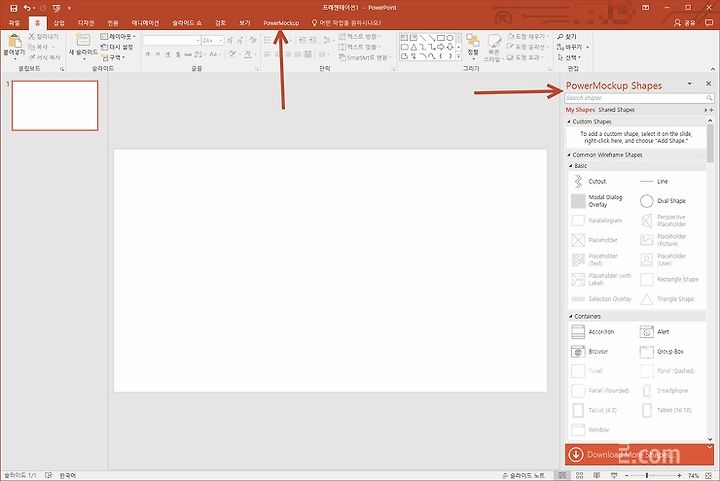This screenshot has height=481, width=720.
Task: Open the font size combo box
Action: pos(212,40)
